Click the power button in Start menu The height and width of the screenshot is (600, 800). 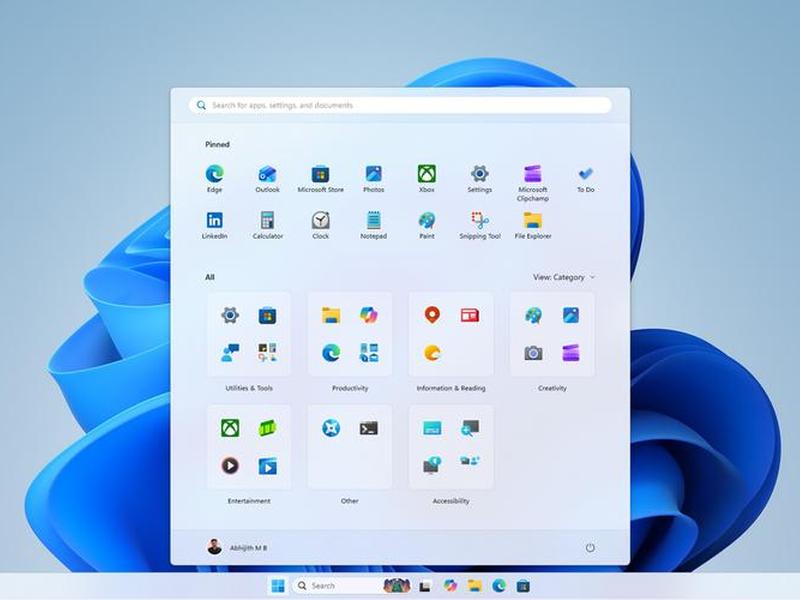pos(590,547)
